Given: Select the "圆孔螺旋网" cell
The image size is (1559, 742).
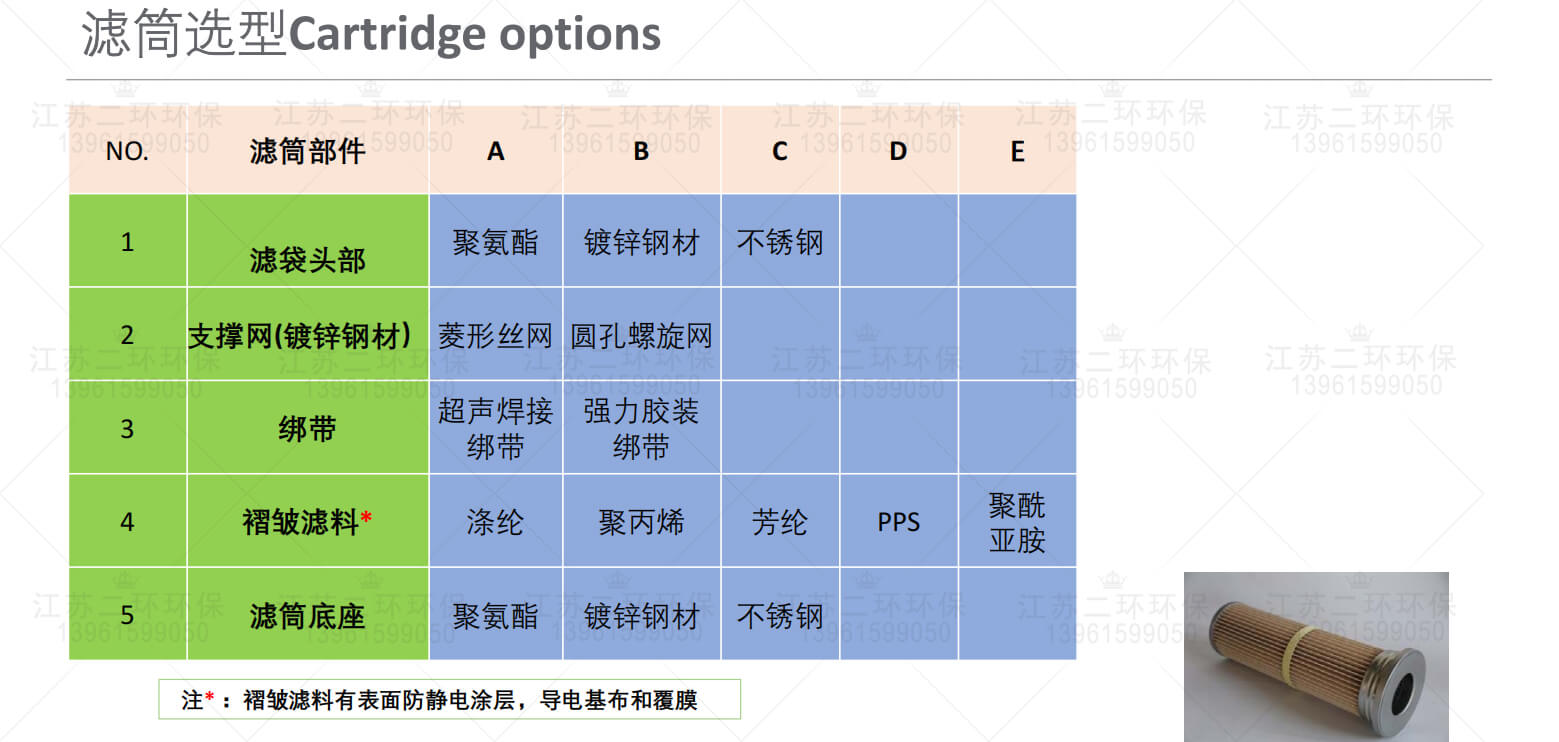Looking at the screenshot, I should pyautogui.click(x=641, y=336).
